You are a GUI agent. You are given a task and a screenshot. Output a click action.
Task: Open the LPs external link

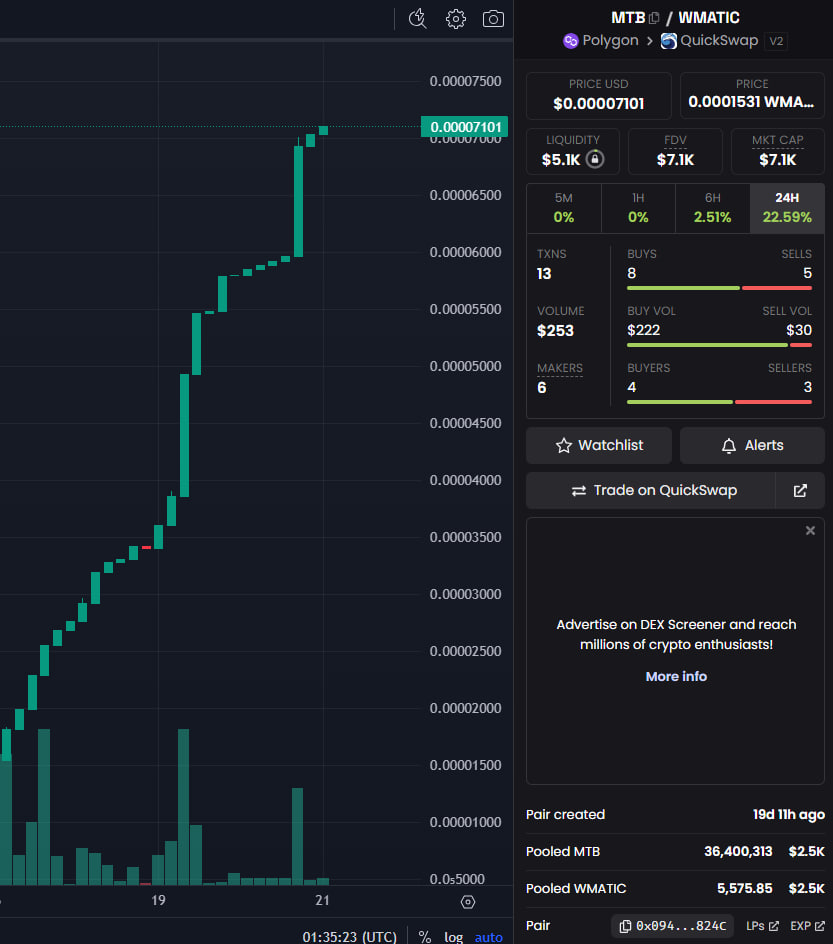pyautogui.click(x=763, y=926)
